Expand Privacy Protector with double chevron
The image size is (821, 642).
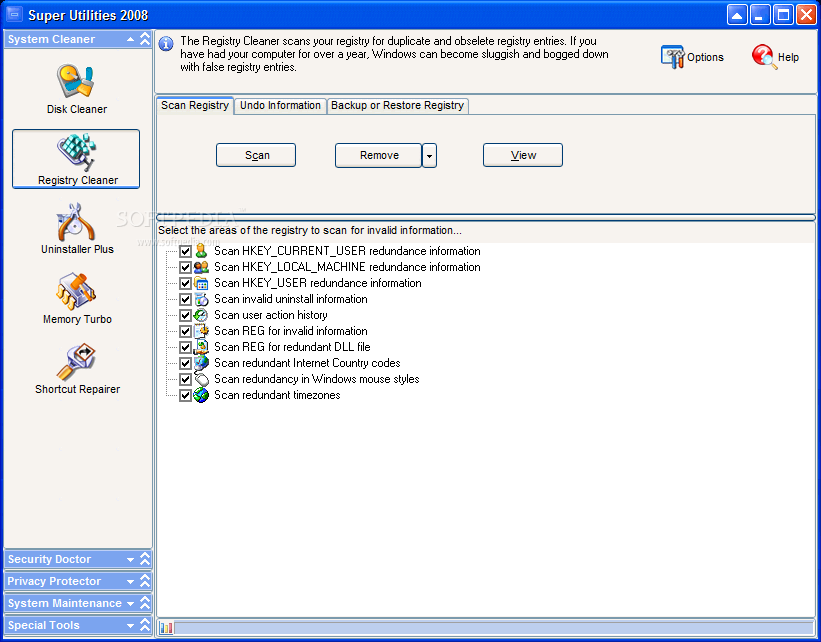pos(145,581)
